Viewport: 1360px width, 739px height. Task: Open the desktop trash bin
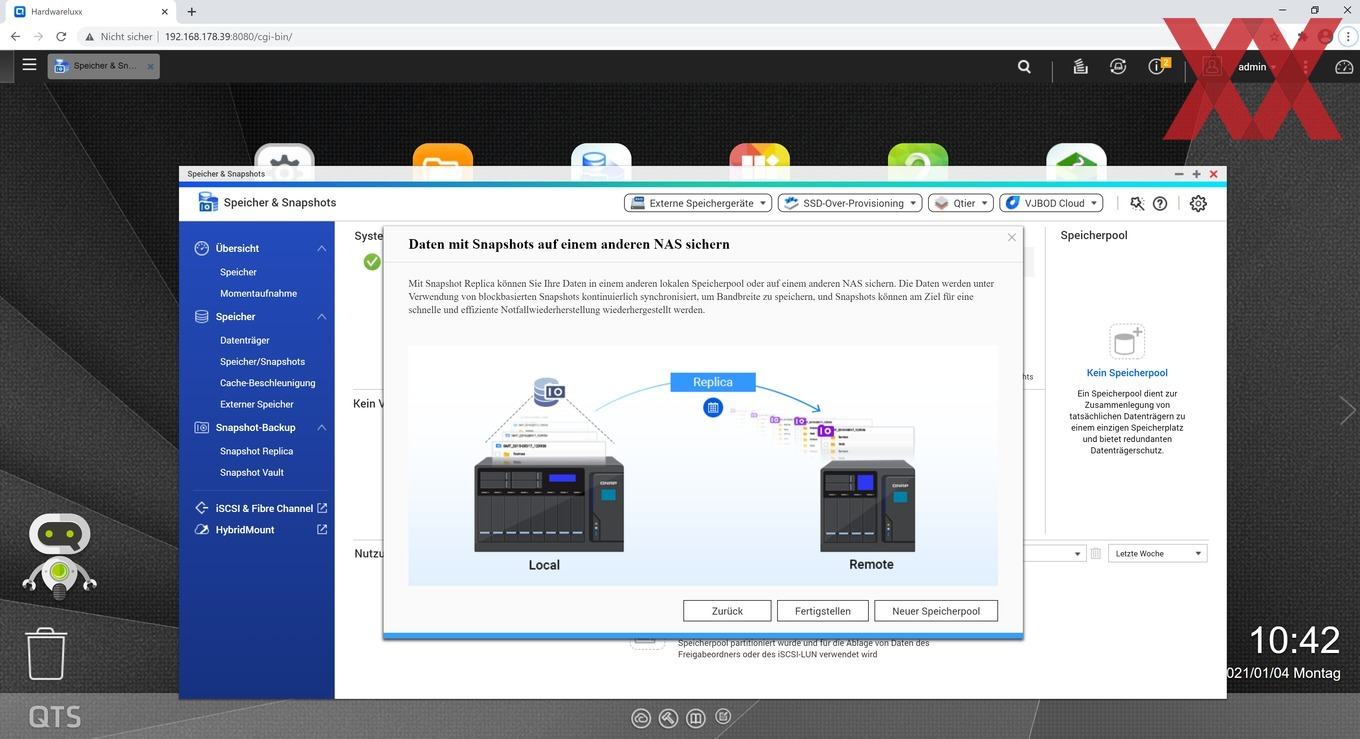click(x=46, y=654)
